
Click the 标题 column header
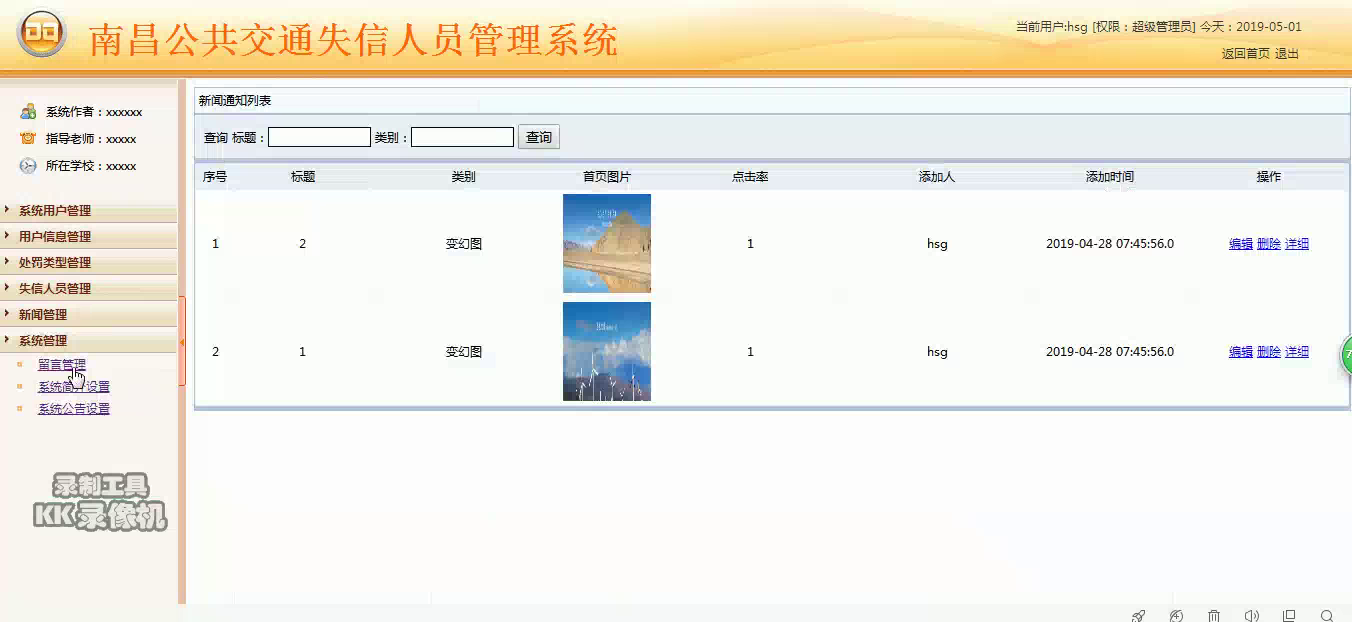coord(303,177)
